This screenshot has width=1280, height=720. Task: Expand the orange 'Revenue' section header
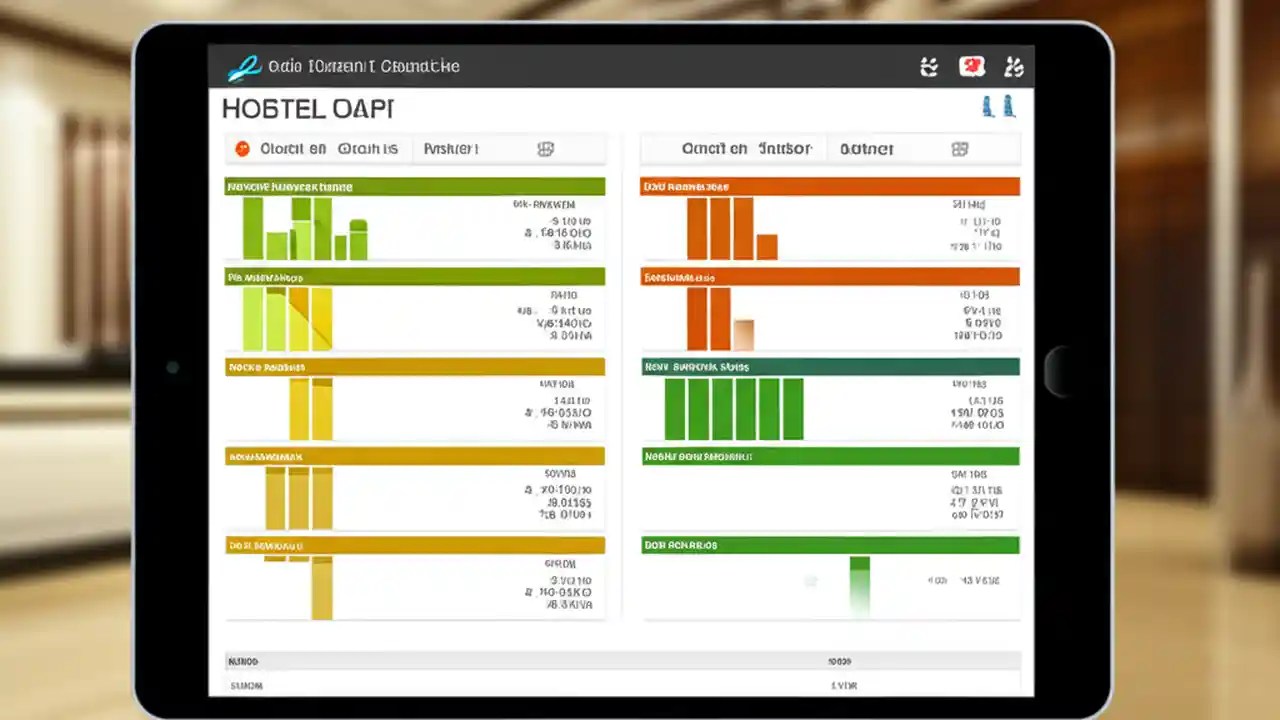point(830,186)
